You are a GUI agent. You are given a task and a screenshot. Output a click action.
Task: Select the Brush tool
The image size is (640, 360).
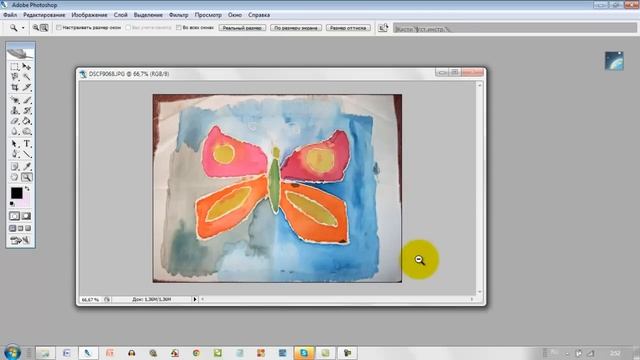(27, 100)
